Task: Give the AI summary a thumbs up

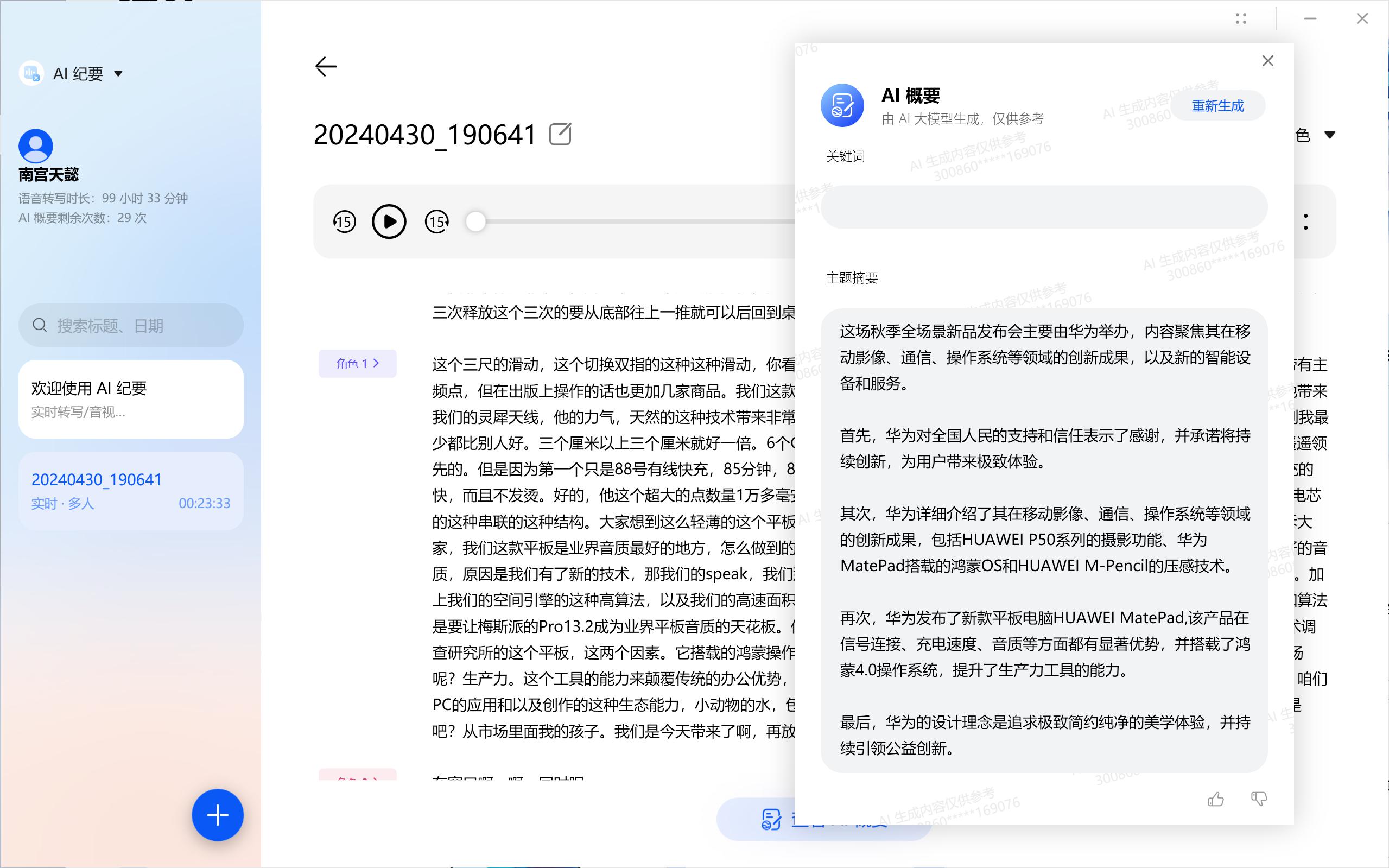Action: tap(1216, 798)
